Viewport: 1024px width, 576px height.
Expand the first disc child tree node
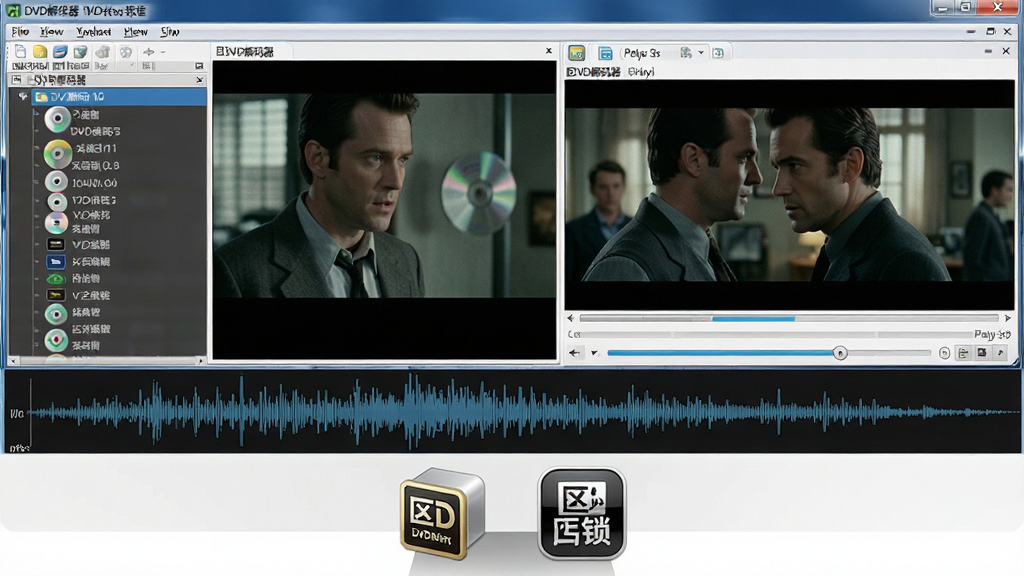37,114
